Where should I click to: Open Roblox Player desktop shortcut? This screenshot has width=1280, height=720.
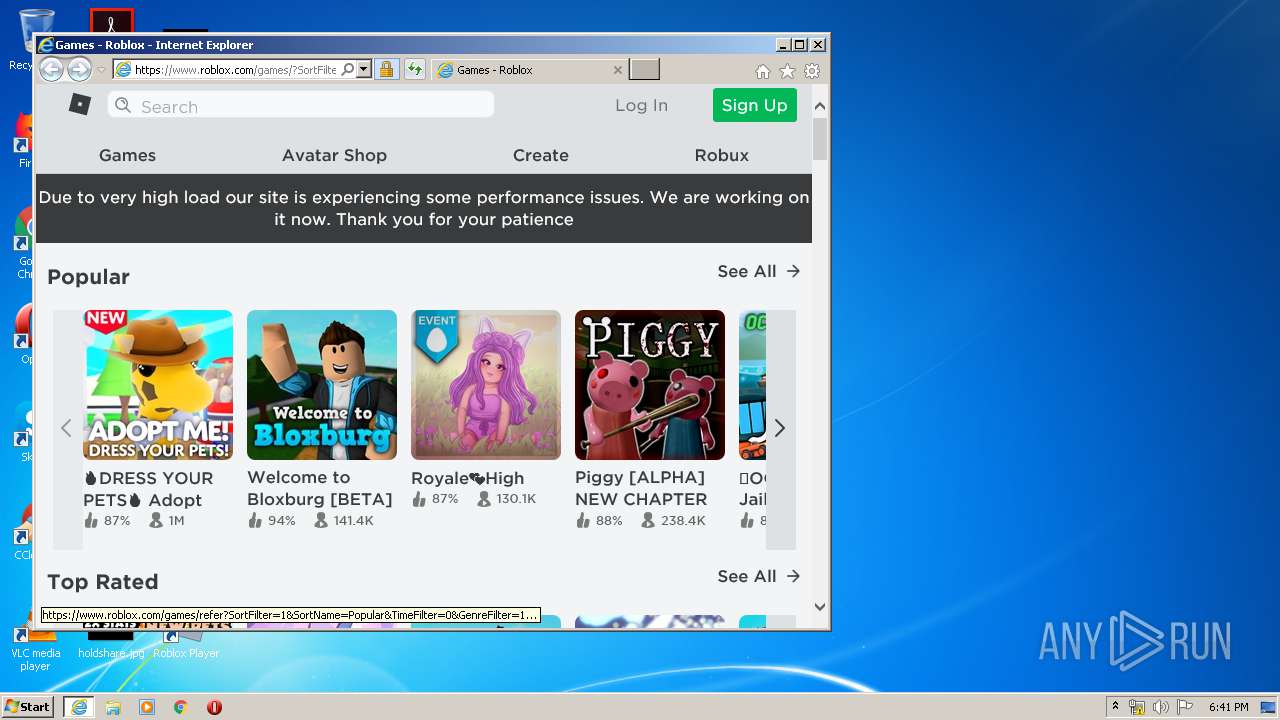point(186,641)
